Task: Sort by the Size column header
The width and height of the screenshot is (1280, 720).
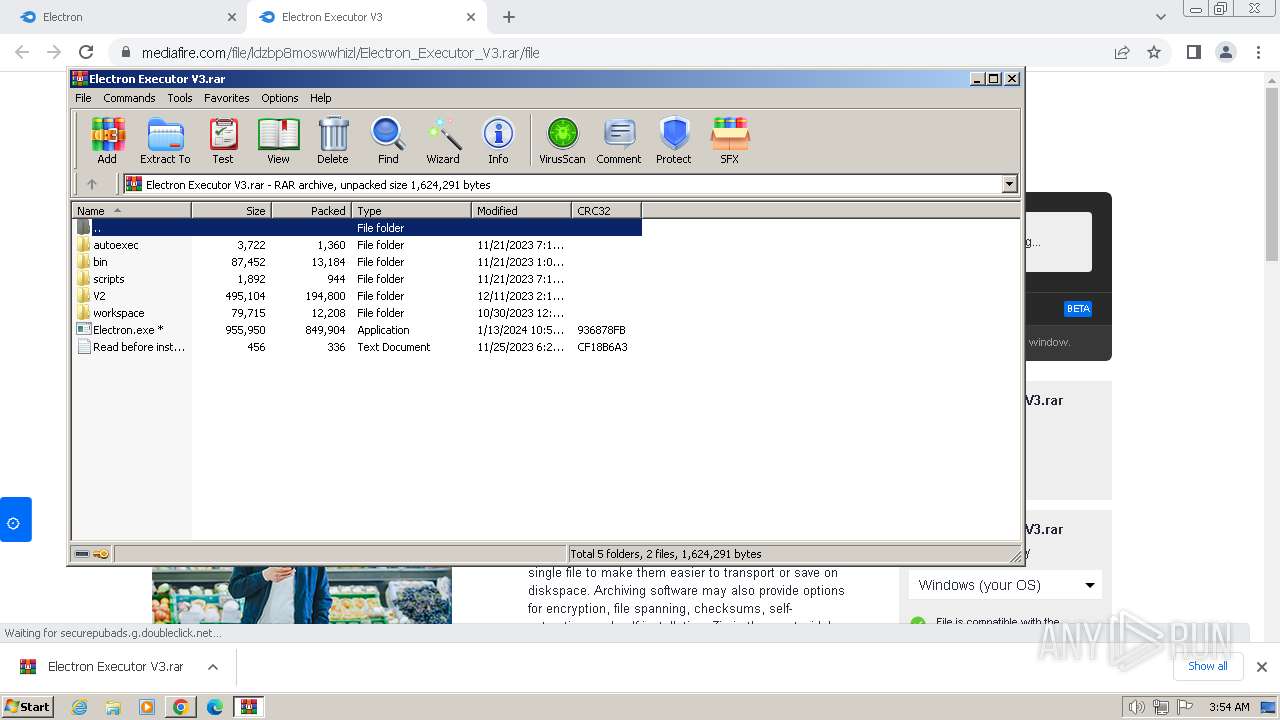Action: click(231, 210)
